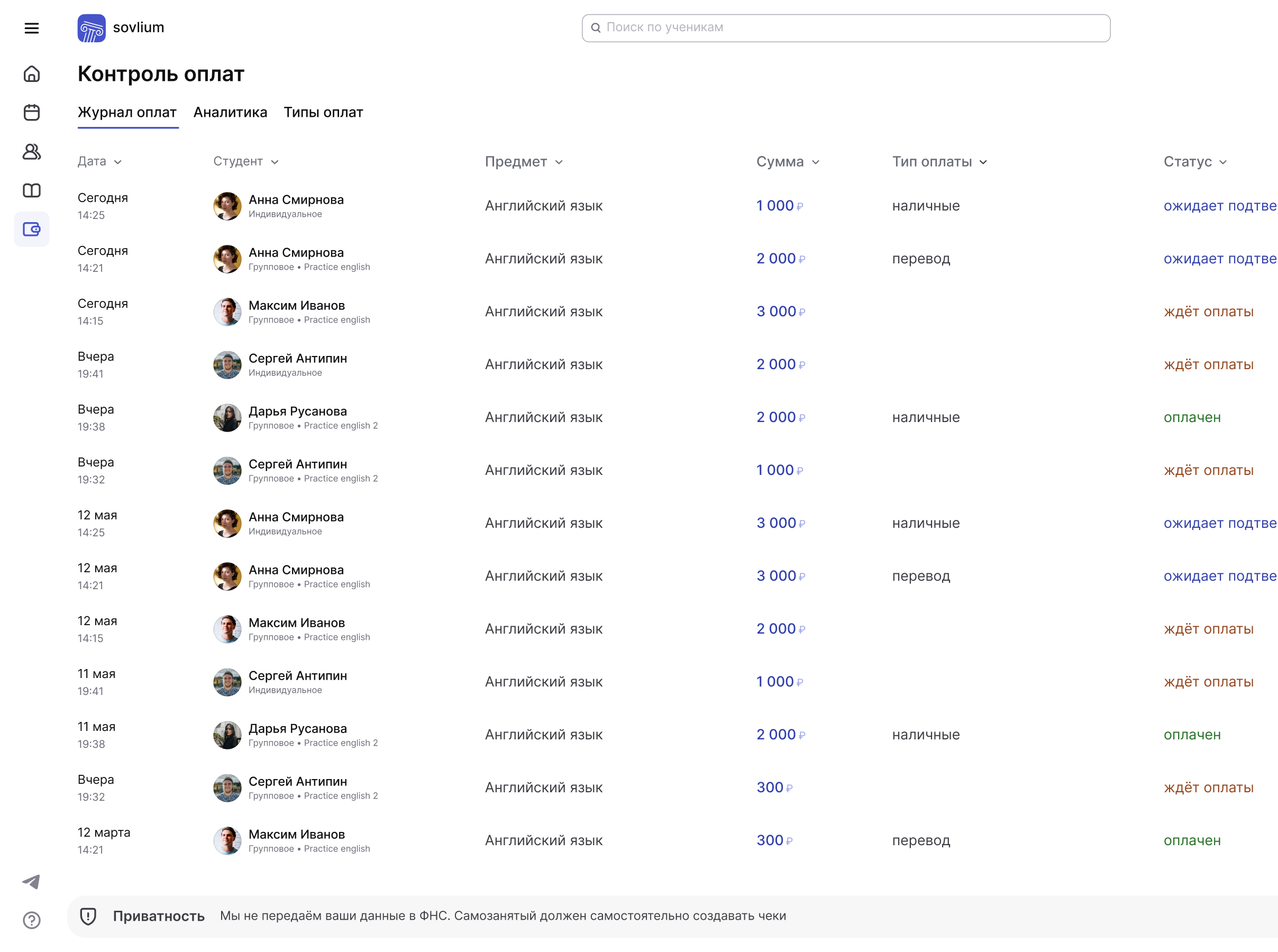1278x952 pixels.
Task: Click оплачен status for Дарья Русанова yesterday
Action: pyautogui.click(x=1192, y=417)
